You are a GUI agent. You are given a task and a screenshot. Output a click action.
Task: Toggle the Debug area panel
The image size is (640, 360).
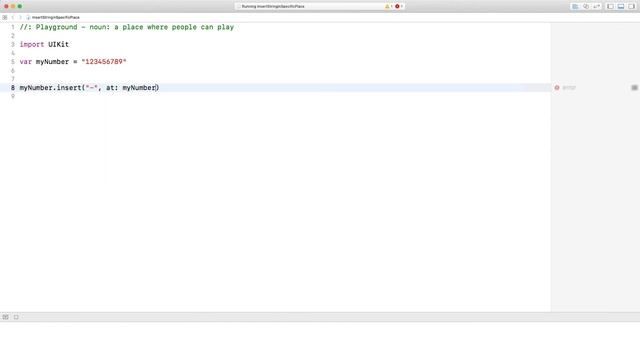[621, 7]
